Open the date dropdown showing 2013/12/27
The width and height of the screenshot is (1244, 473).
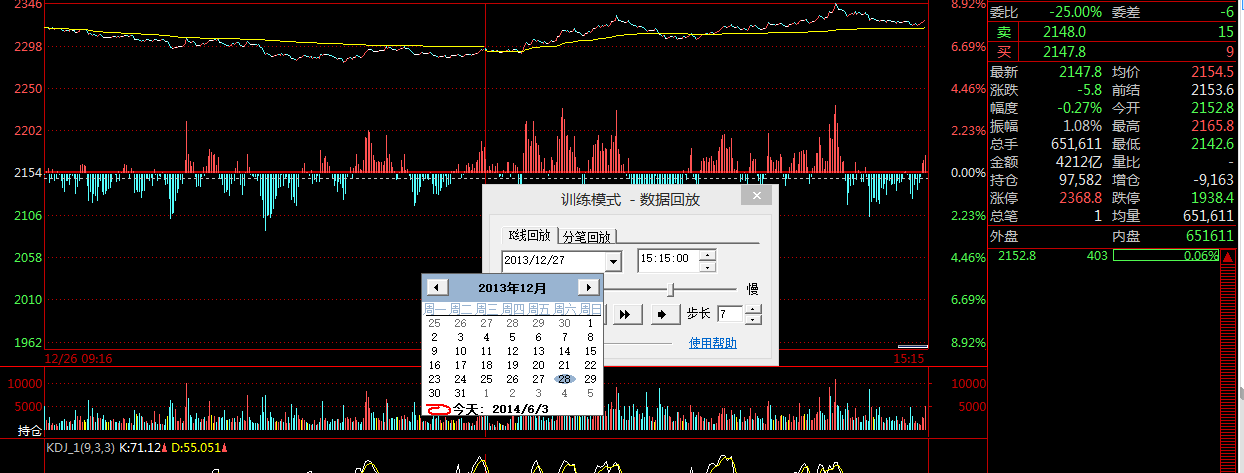[x=613, y=260]
